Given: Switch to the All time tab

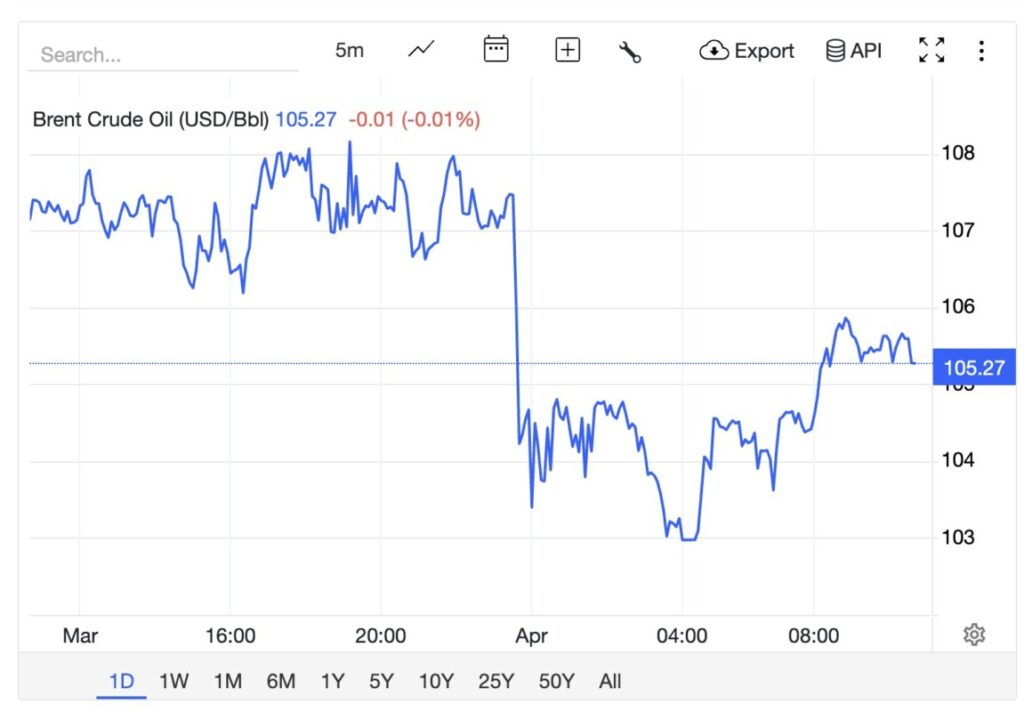Looking at the screenshot, I should [x=610, y=680].
